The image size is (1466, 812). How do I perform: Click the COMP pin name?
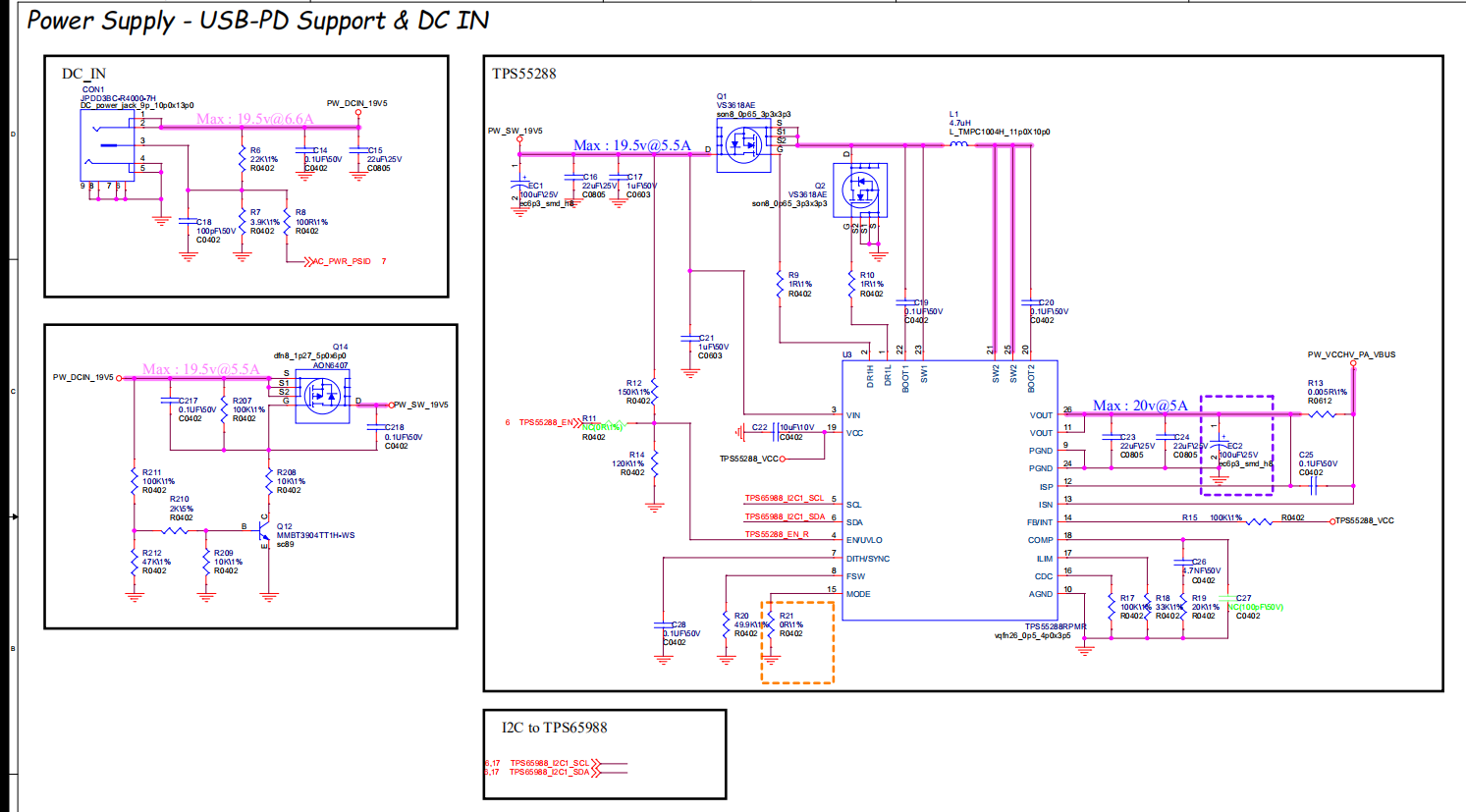coord(1041,540)
